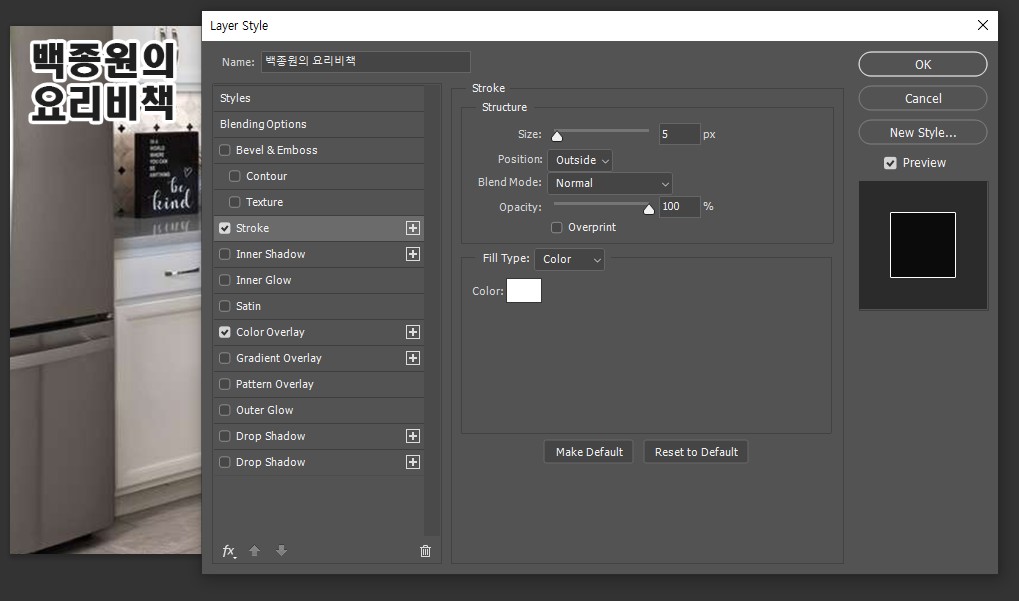Screen dimensions: 1019x601
Task: Toggle the Preview checkbox
Action: [x=890, y=163]
